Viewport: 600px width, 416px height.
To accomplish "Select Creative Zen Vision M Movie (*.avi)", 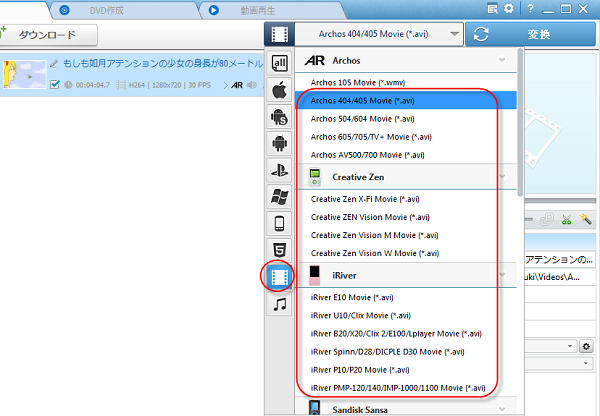I will click(406, 235).
